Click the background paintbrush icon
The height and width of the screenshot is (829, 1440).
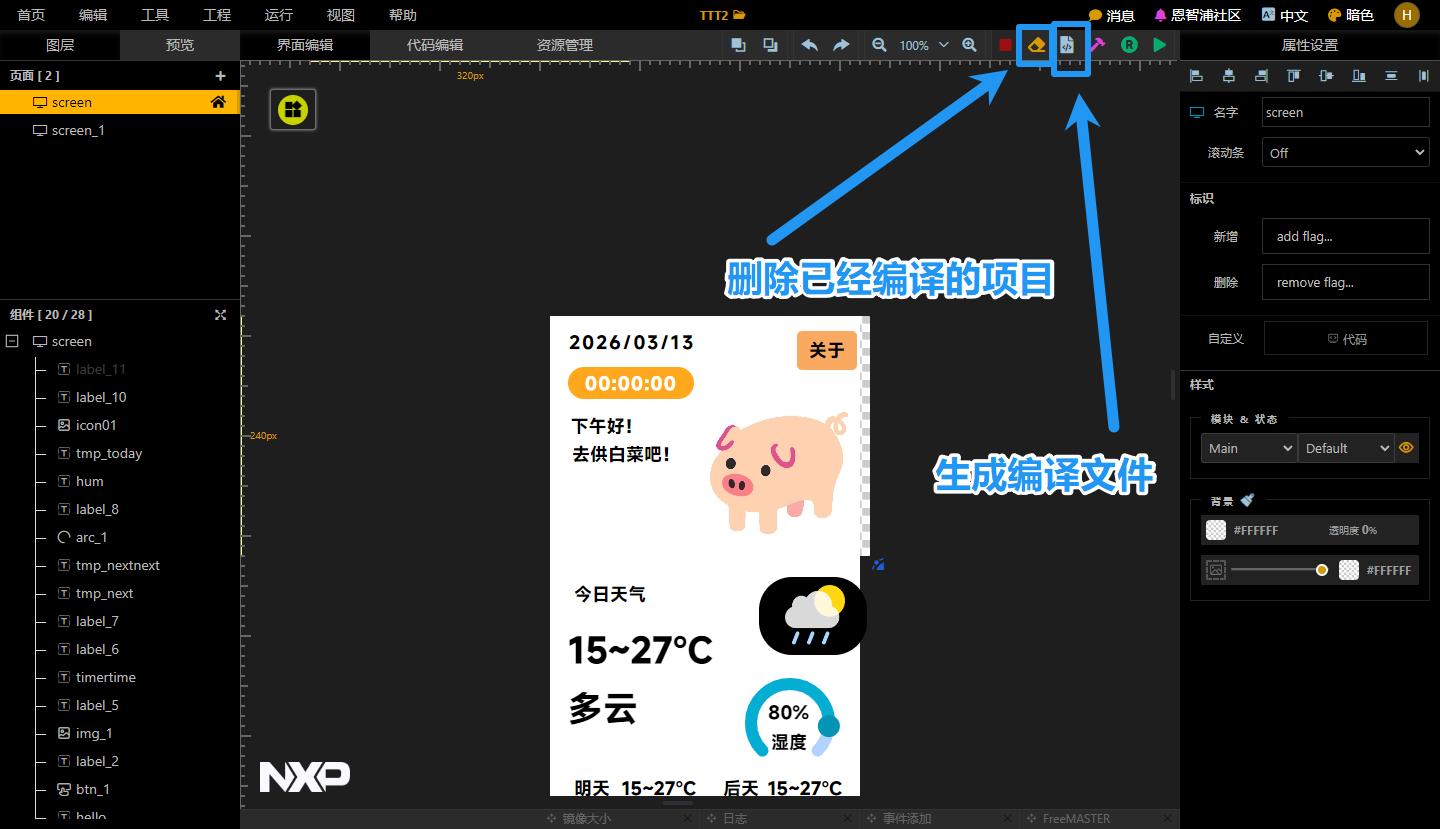[1247, 500]
